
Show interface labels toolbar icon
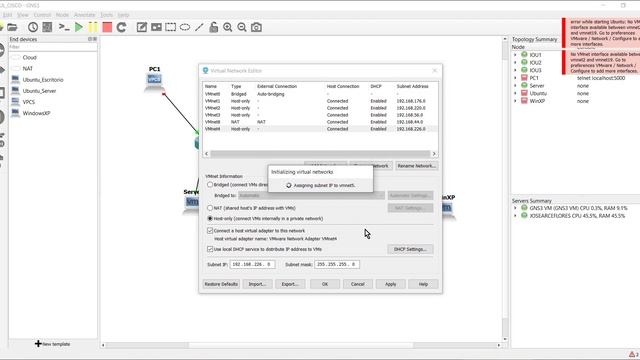pyautogui.click(x=47, y=27)
